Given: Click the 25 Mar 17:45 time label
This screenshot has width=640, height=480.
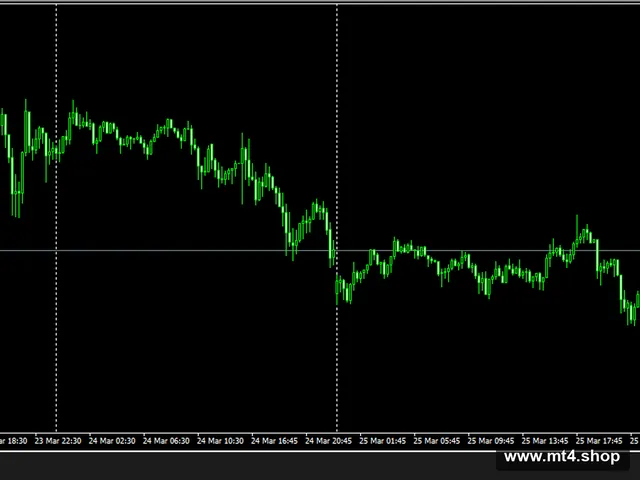Looking at the screenshot, I should point(599,441).
